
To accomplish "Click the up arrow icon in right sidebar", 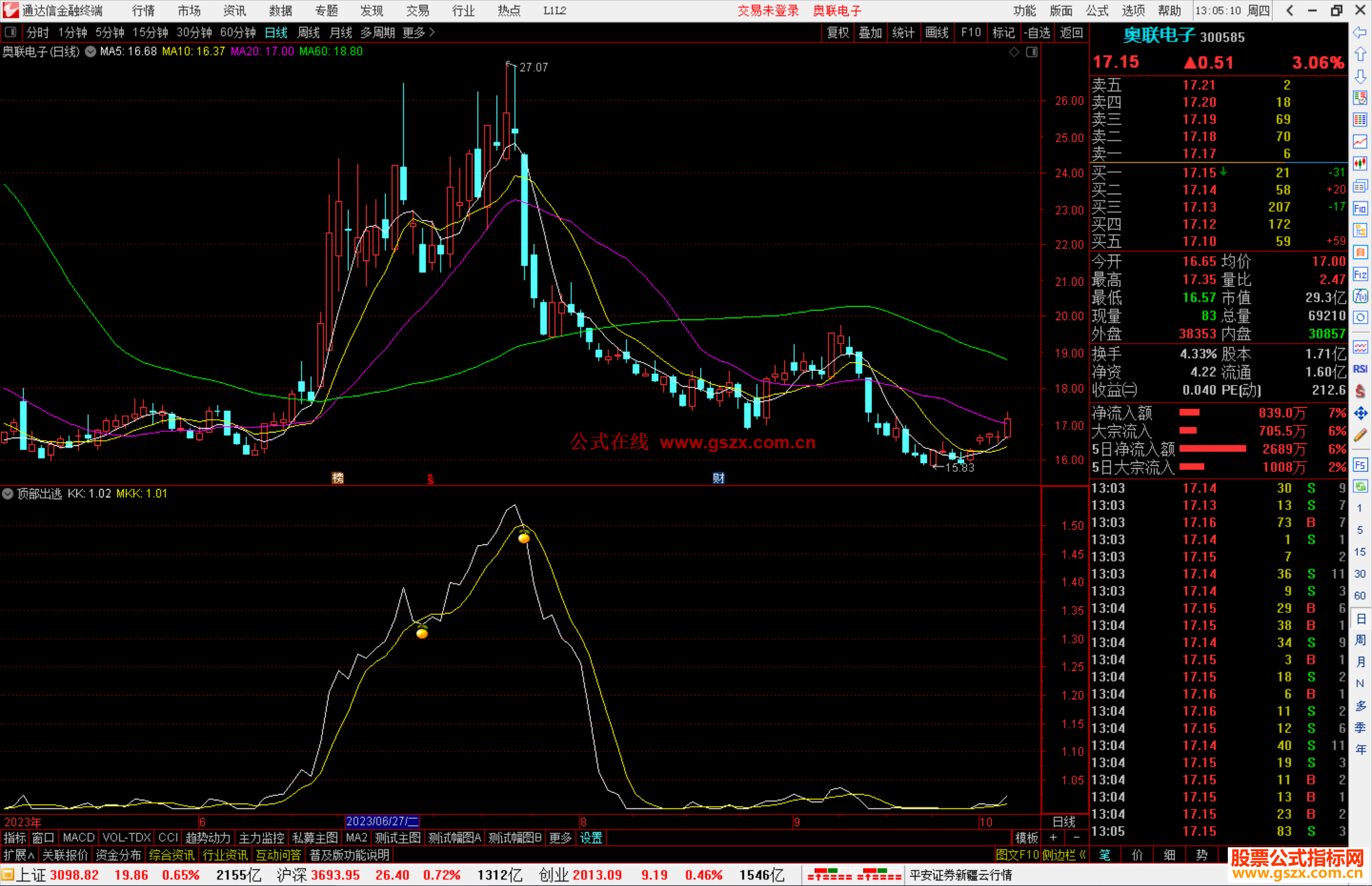I will tap(1360, 55).
